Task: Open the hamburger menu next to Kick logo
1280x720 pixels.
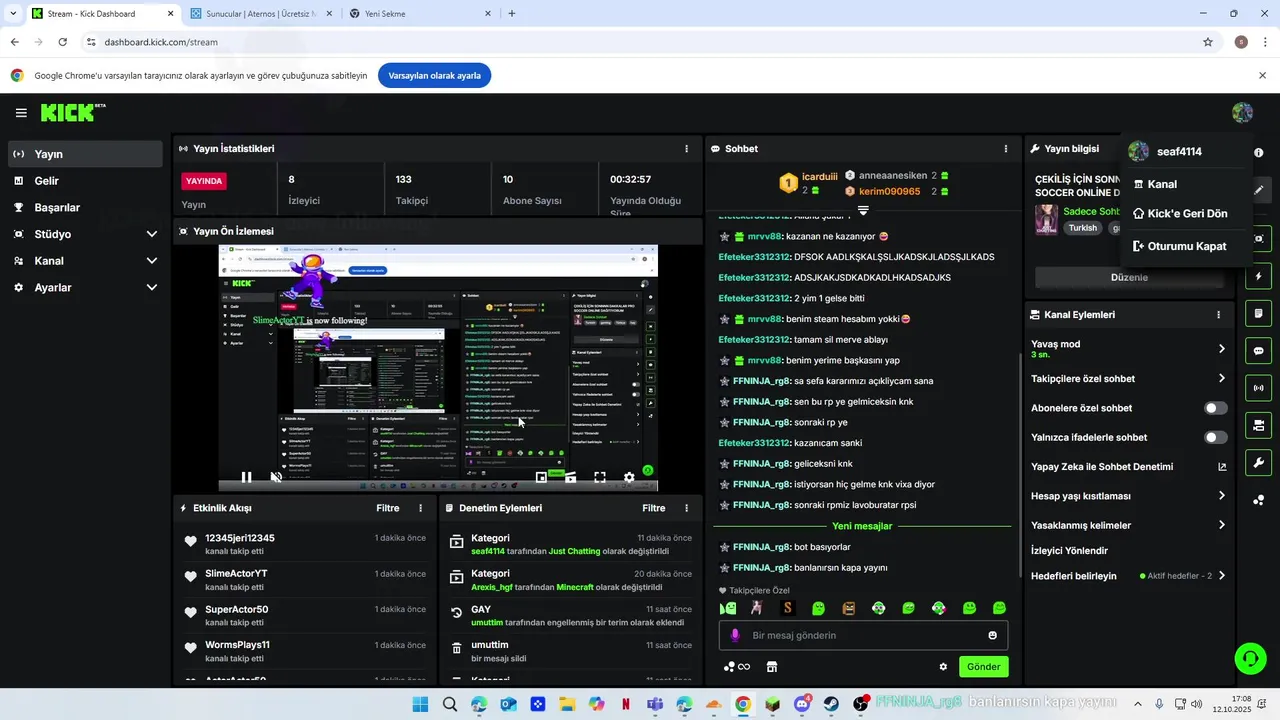Action: (21, 113)
